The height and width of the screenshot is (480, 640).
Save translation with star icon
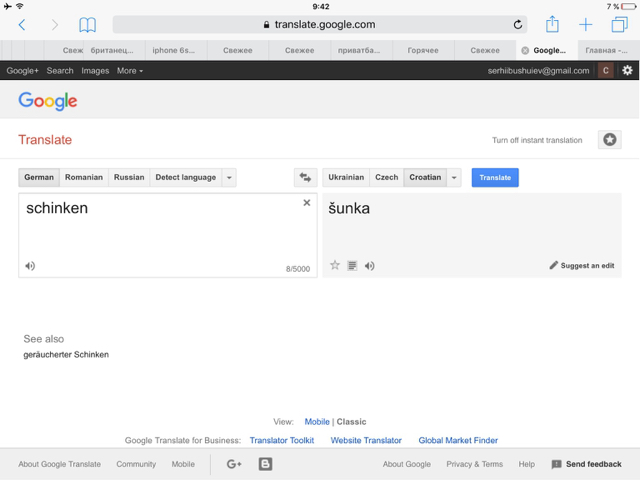click(x=335, y=265)
